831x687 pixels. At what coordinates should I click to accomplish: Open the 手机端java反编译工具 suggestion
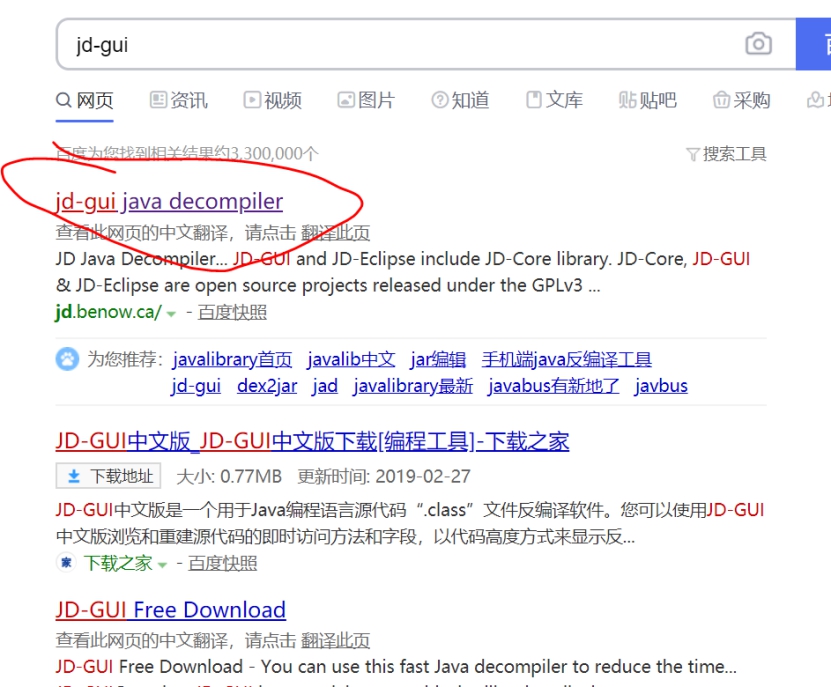tap(567, 360)
